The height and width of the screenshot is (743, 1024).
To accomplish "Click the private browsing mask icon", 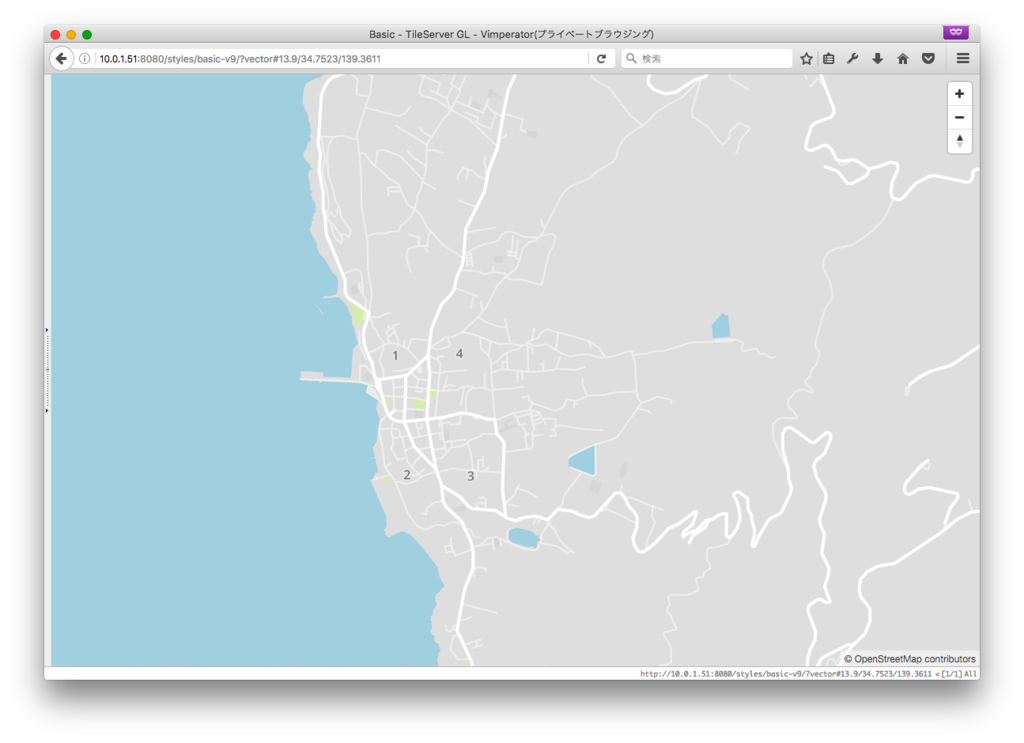I will point(955,32).
